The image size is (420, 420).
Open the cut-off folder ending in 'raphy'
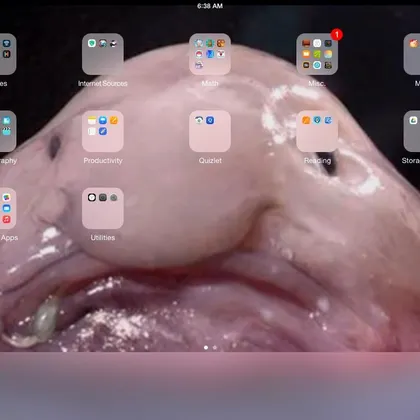(7, 131)
